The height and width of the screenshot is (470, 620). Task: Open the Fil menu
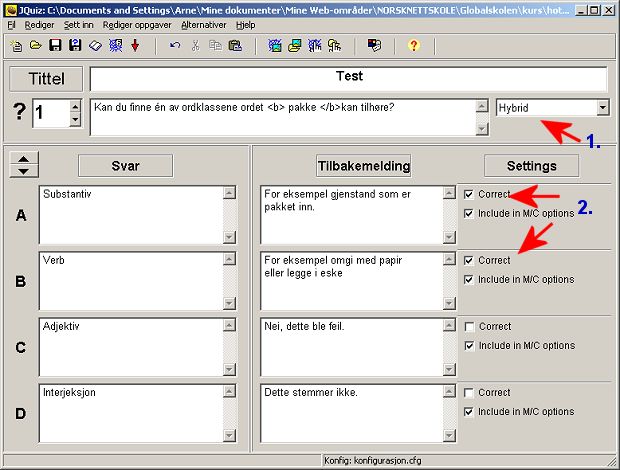click(11, 25)
